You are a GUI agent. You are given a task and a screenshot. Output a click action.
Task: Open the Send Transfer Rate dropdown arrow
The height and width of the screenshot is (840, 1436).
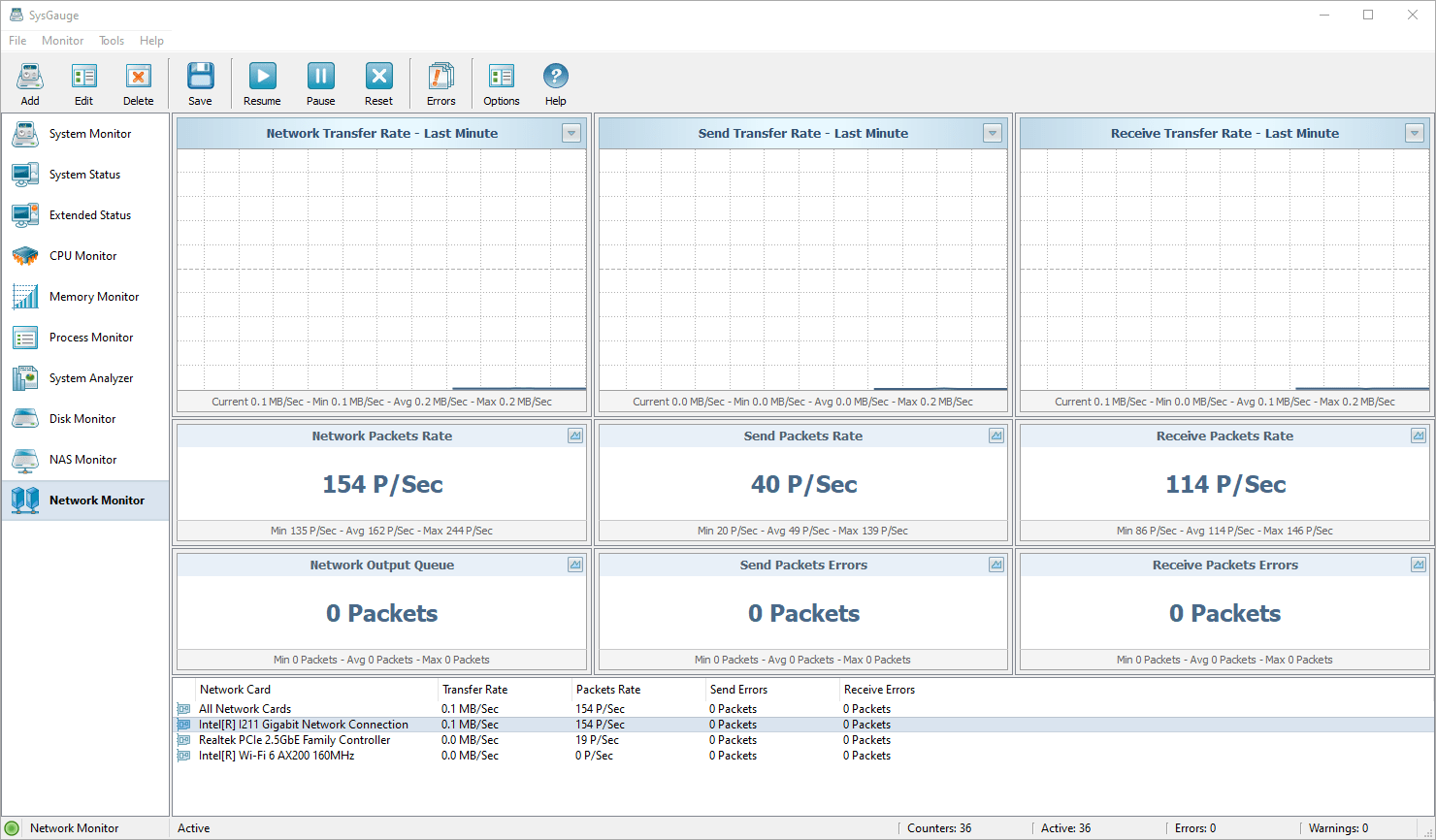[x=993, y=134]
